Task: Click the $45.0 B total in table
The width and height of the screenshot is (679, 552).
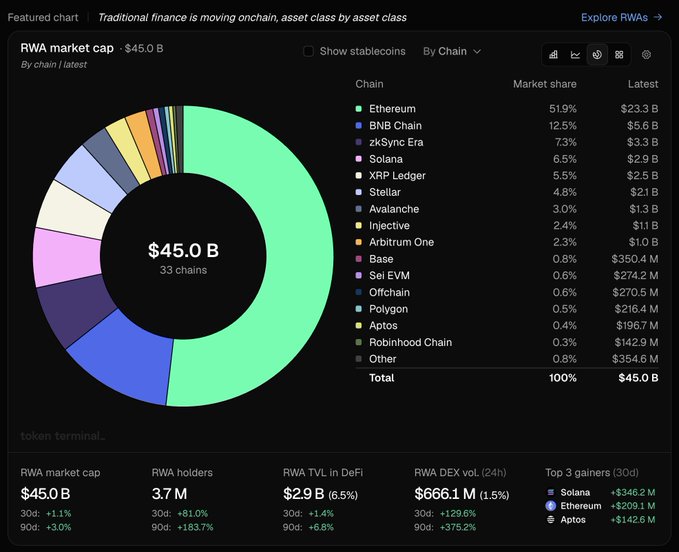Action: tap(638, 378)
